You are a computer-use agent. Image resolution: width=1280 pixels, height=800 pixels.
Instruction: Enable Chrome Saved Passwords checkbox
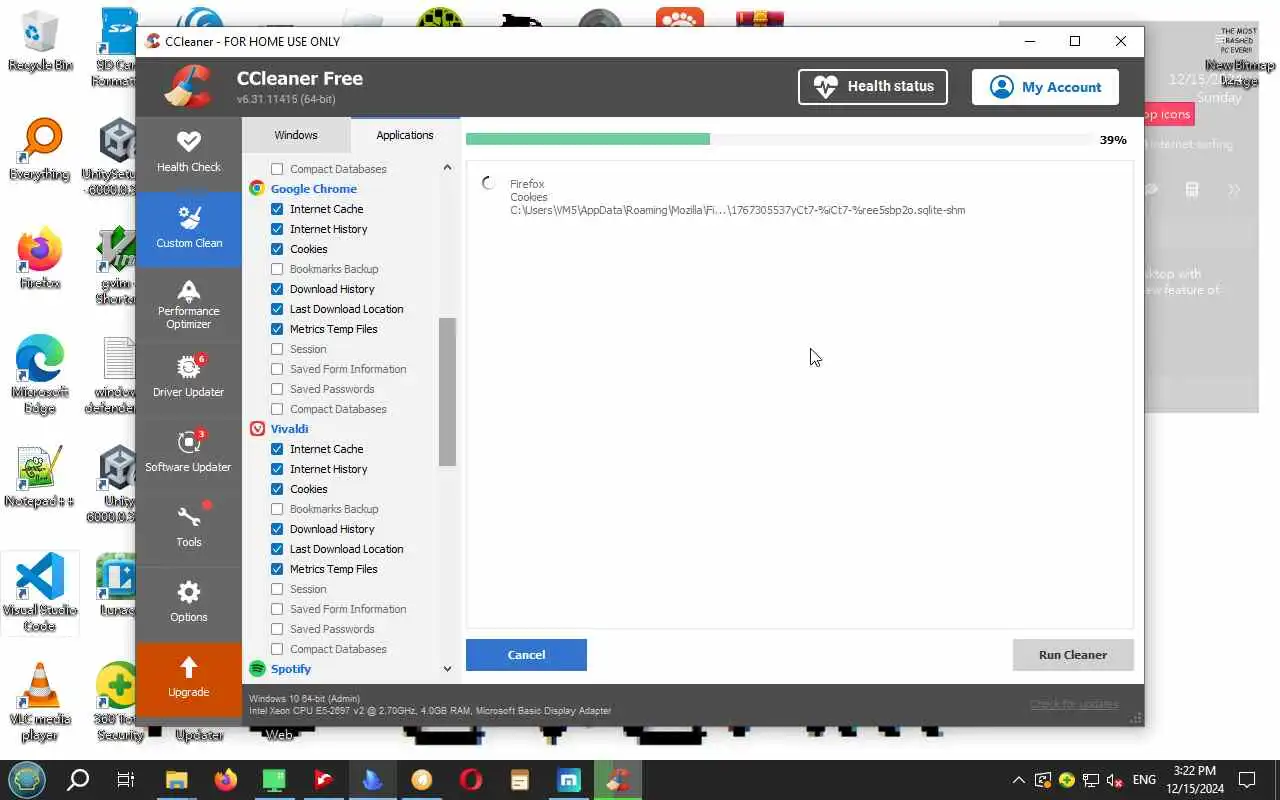(277, 389)
